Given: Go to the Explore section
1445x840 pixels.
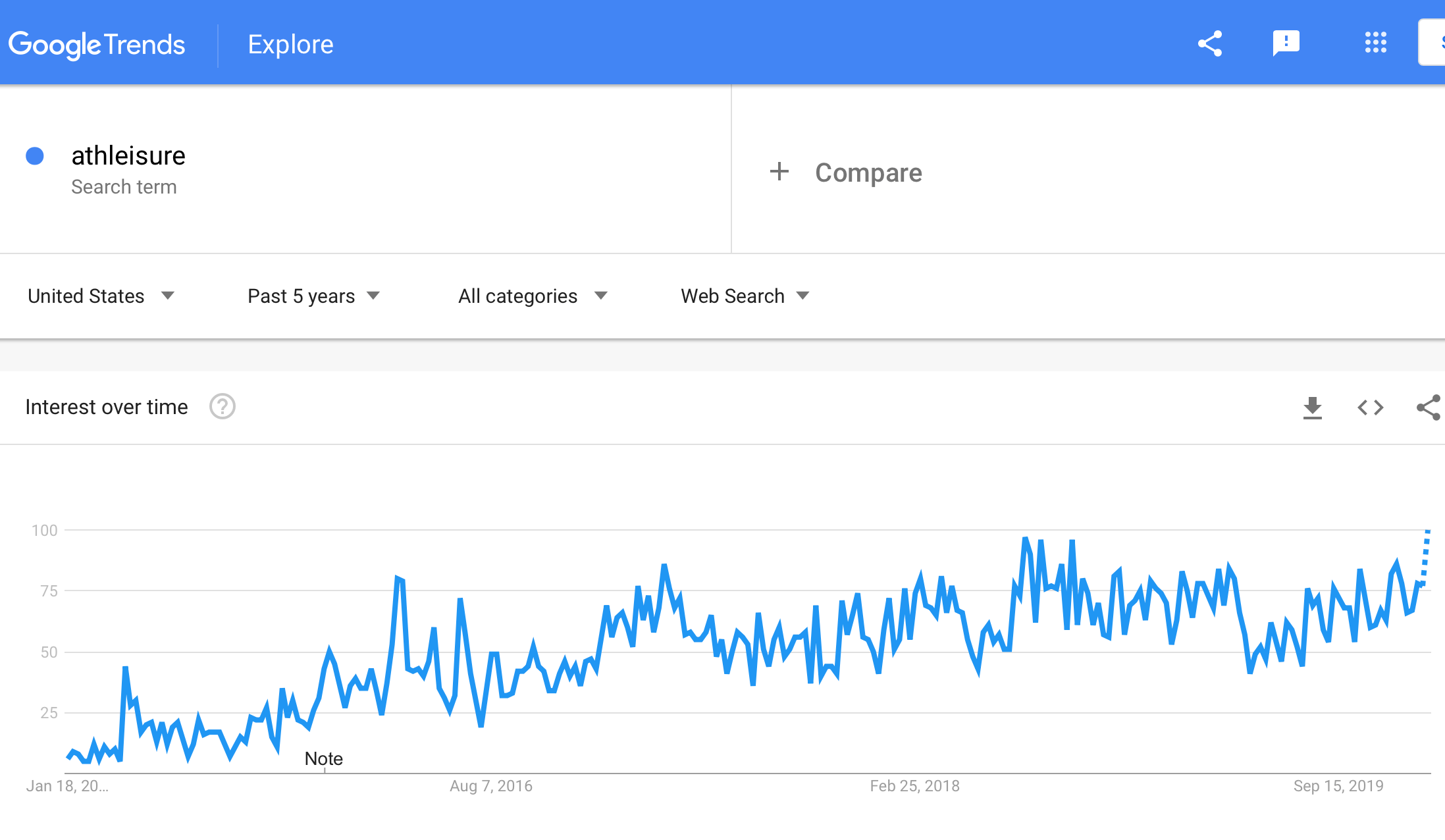Looking at the screenshot, I should (290, 44).
